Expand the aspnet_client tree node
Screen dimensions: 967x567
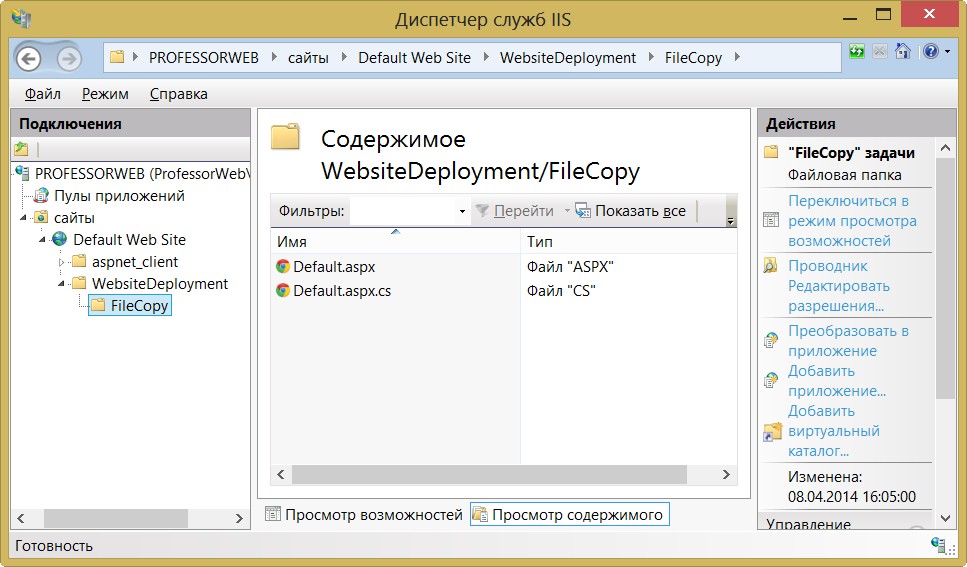point(61,262)
